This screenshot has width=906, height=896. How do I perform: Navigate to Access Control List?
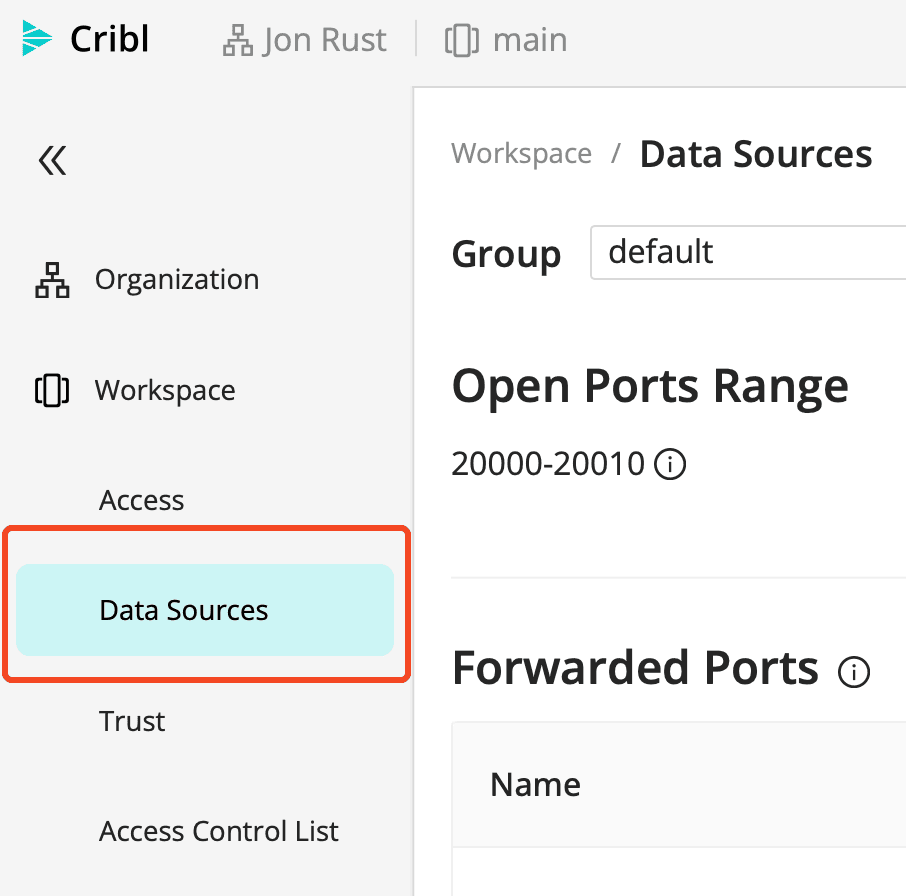pyautogui.click(x=219, y=831)
